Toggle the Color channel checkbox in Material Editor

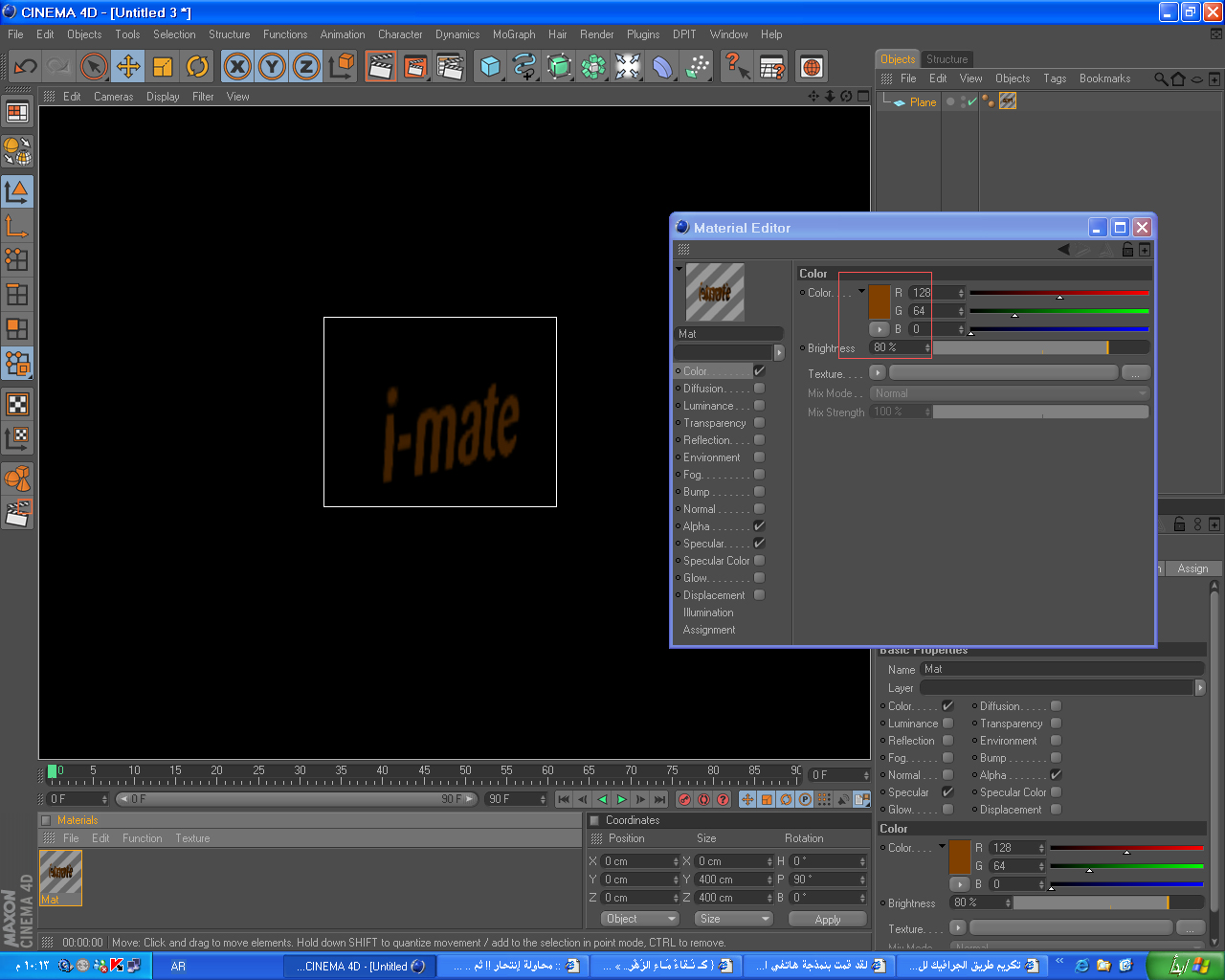pyautogui.click(x=759, y=371)
